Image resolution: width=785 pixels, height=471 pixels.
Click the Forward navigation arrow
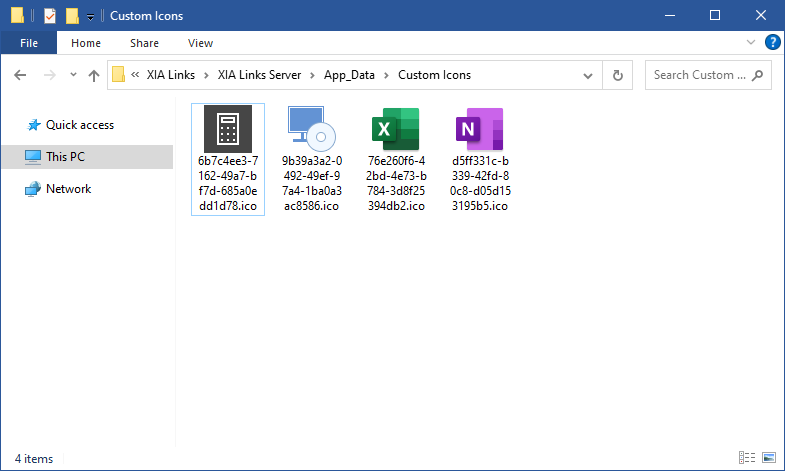coord(50,75)
